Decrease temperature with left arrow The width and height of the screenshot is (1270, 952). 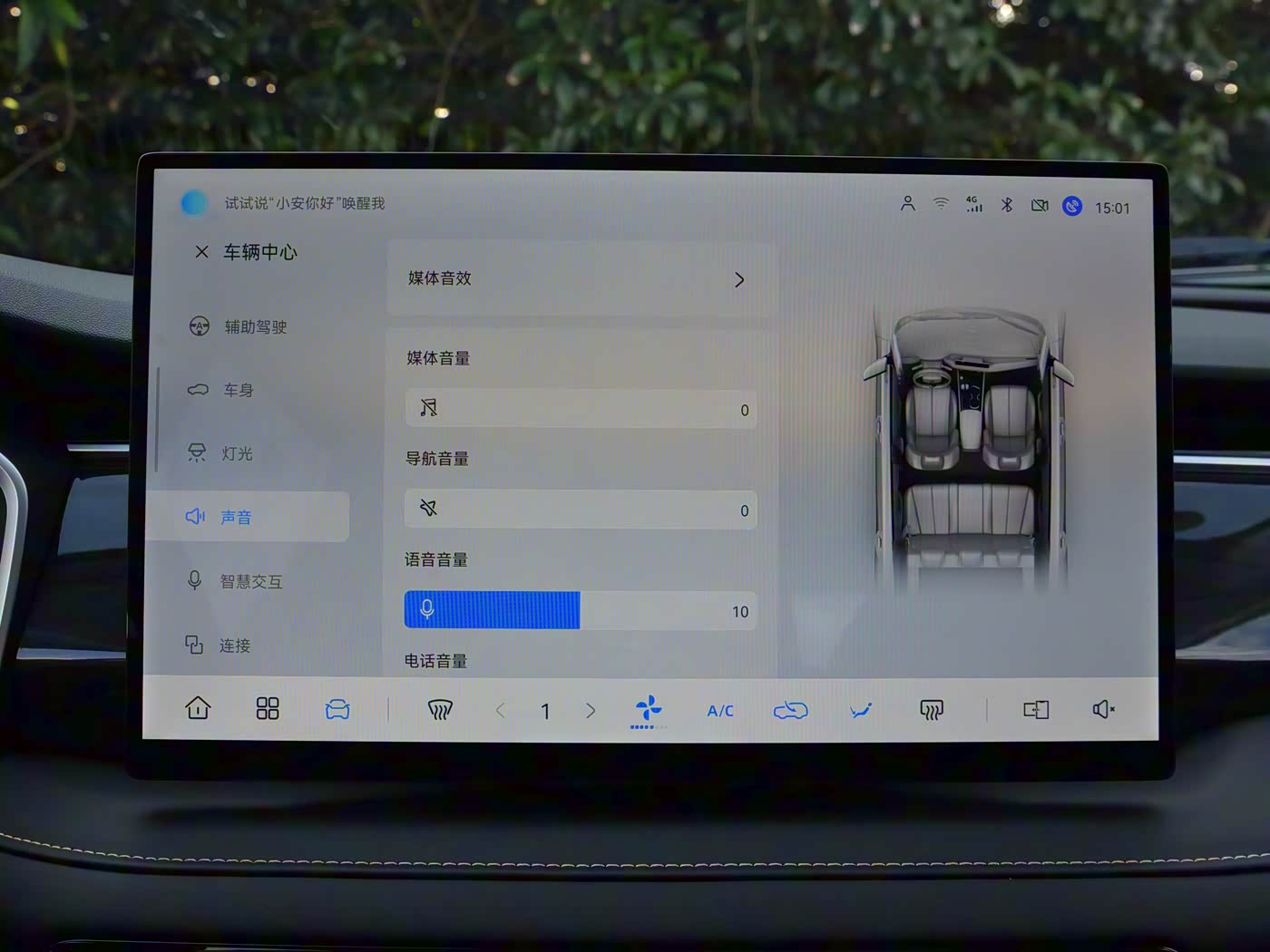coord(501,711)
